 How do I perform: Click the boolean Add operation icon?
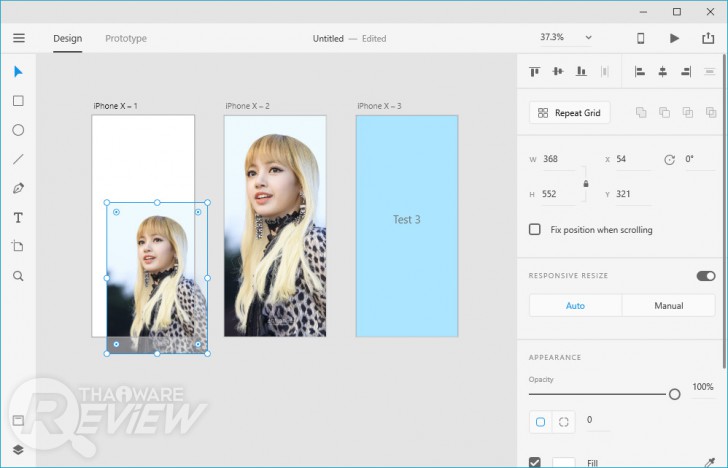(x=641, y=112)
